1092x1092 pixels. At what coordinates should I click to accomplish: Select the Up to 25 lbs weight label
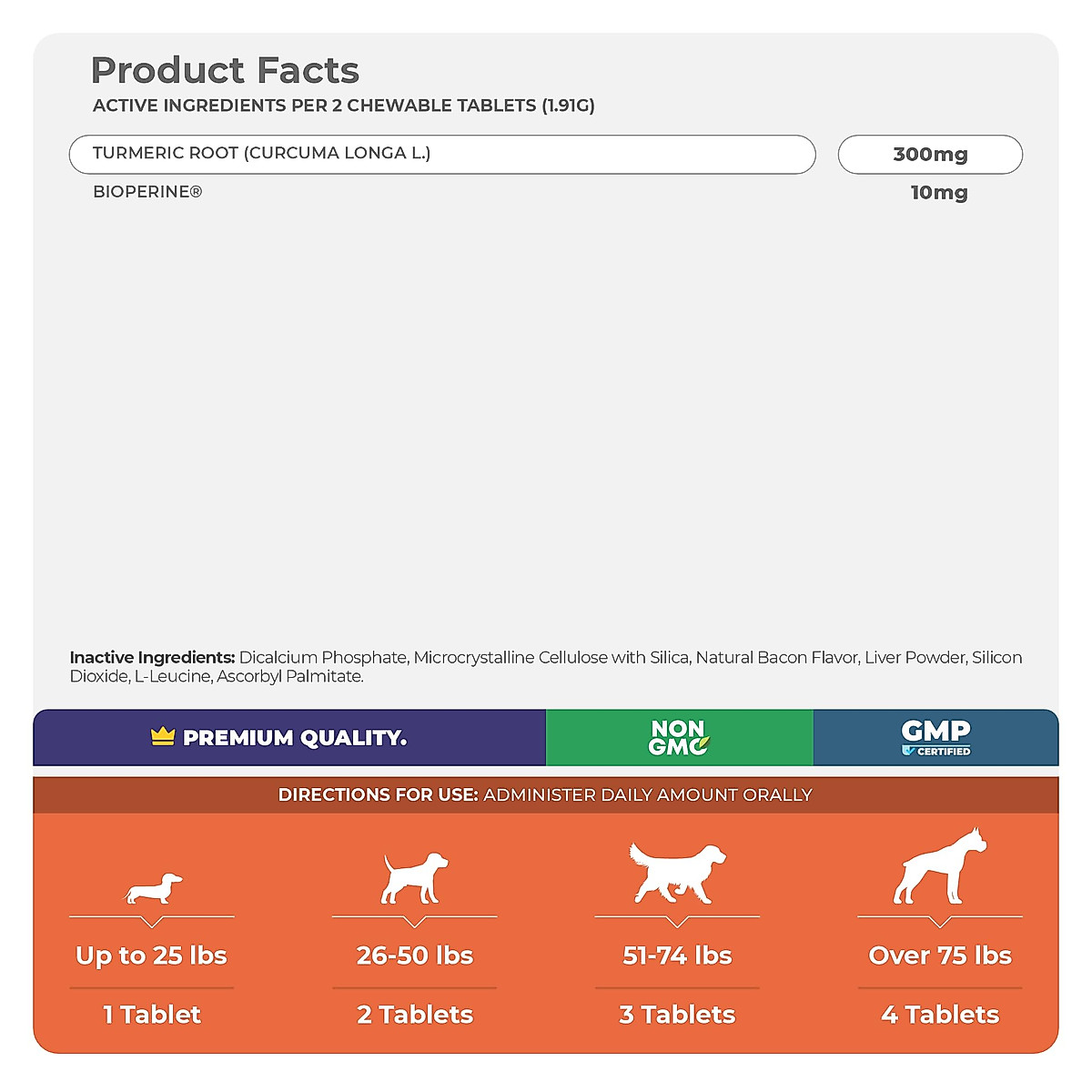pos(152,955)
